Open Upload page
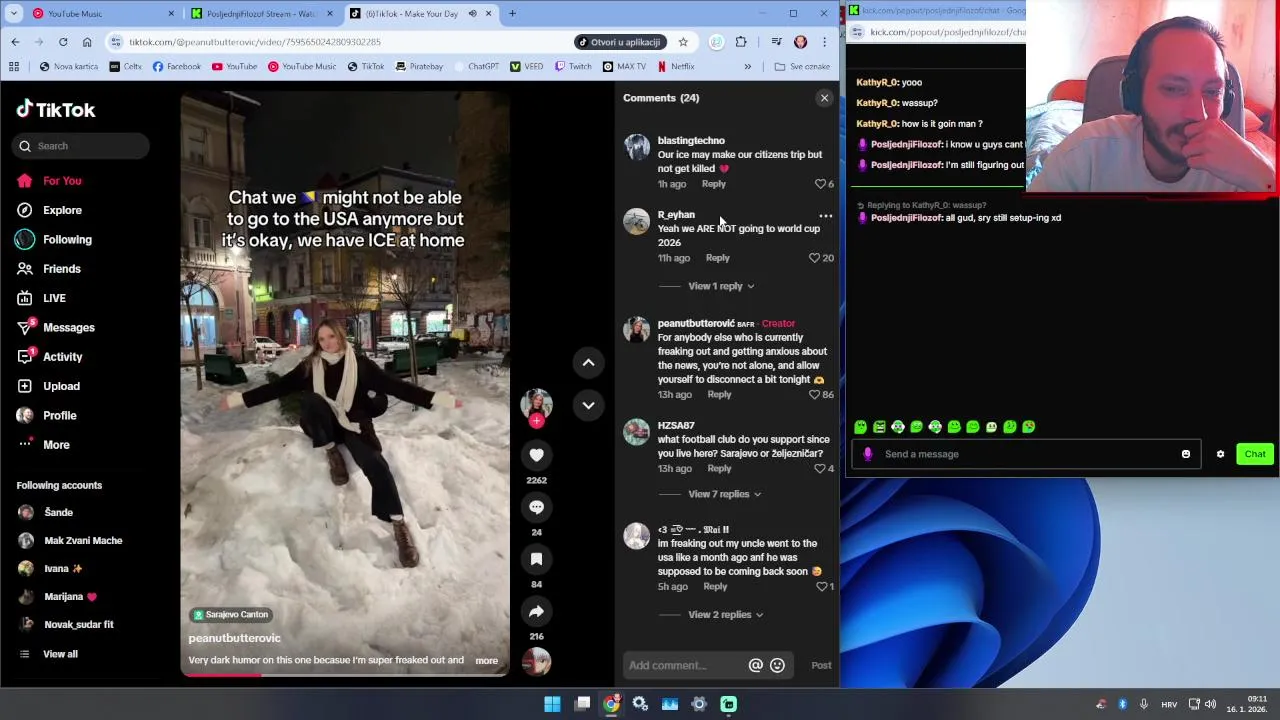This screenshot has height=720, width=1280. tap(61, 386)
